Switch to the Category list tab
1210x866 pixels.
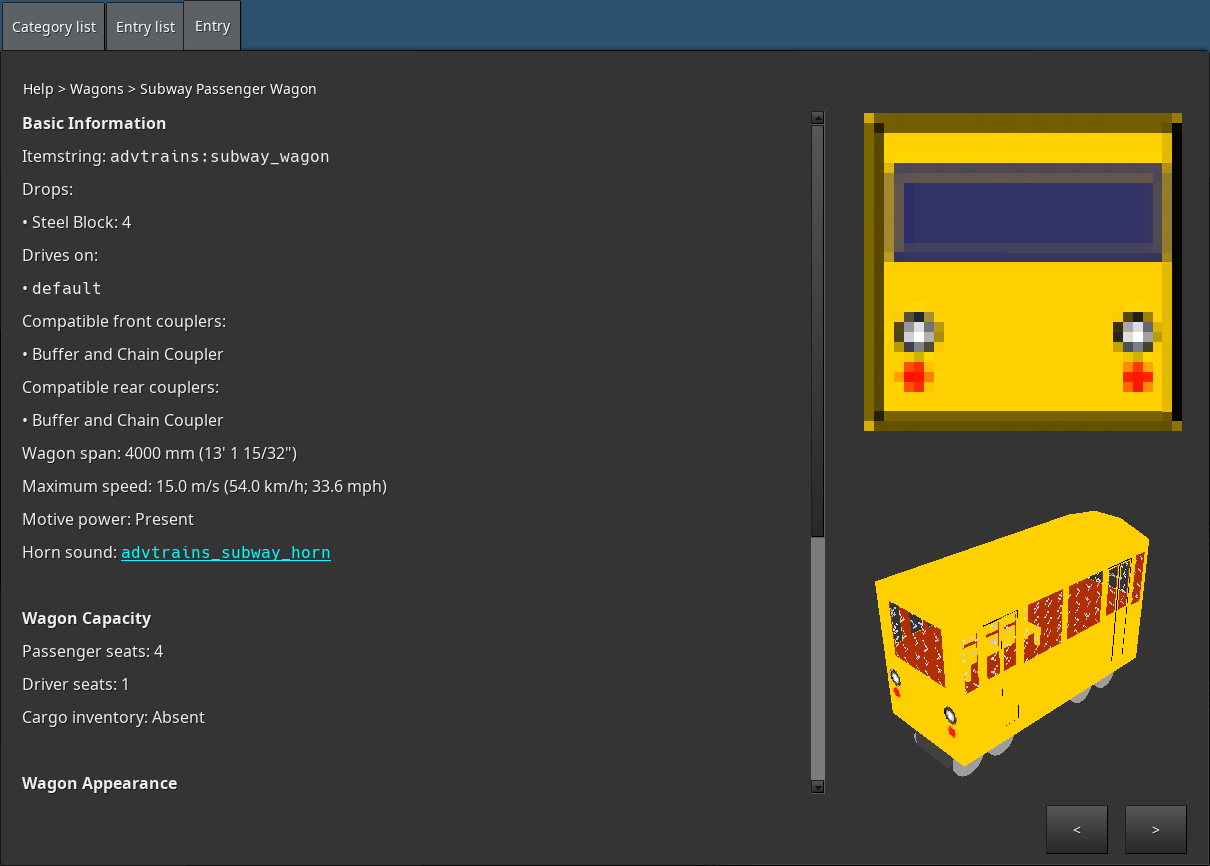pos(53,27)
